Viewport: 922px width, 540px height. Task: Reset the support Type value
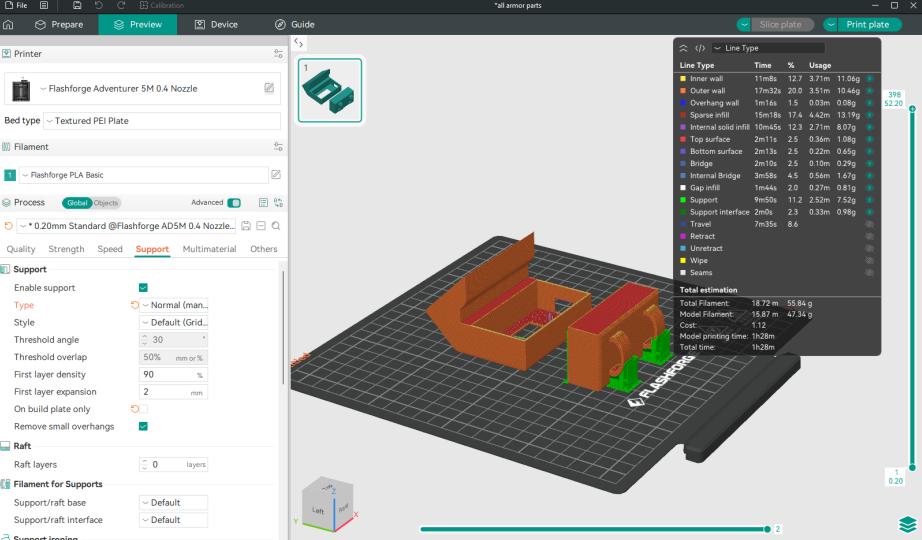(135, 305)
